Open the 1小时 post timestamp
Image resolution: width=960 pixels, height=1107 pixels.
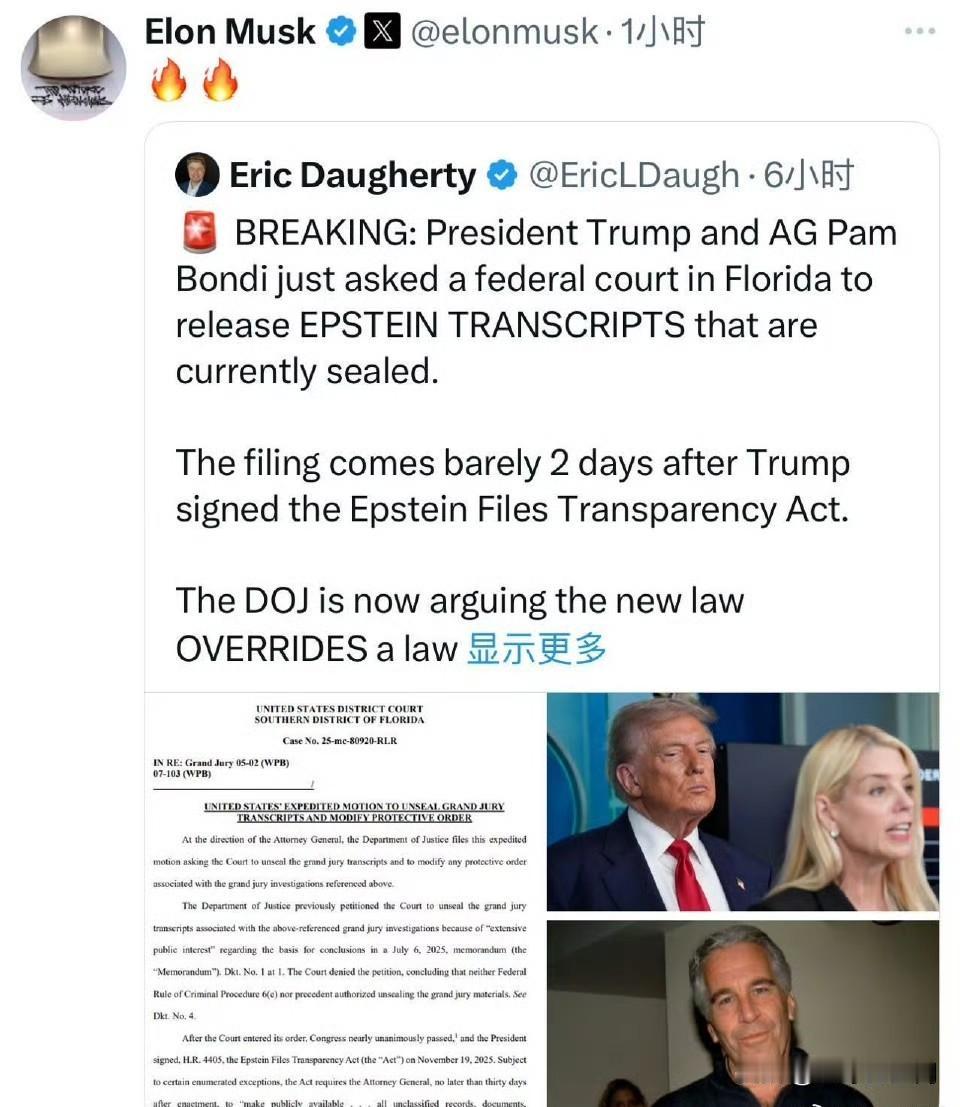(x=662, y=32)
